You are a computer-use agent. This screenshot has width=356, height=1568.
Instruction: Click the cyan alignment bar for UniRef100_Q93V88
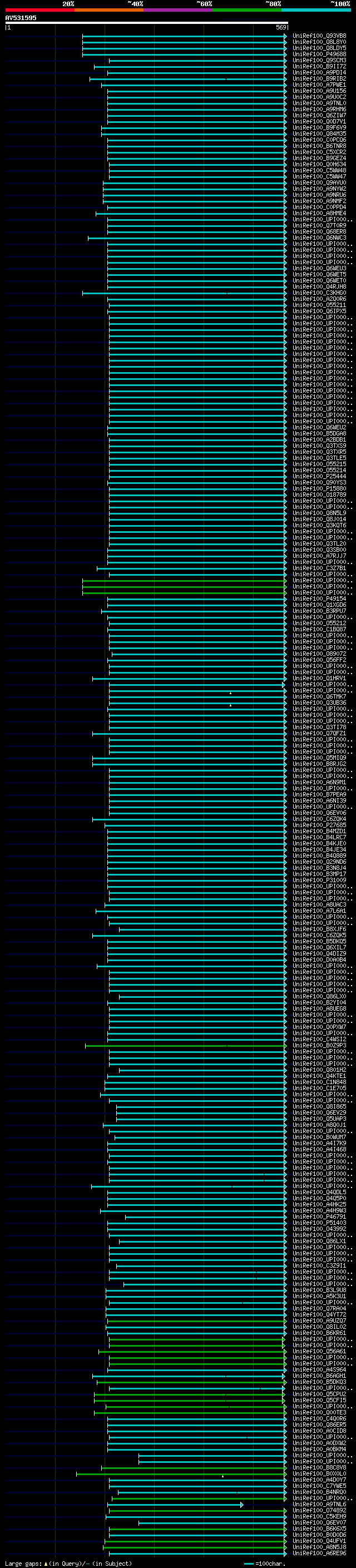pos(184,36)
